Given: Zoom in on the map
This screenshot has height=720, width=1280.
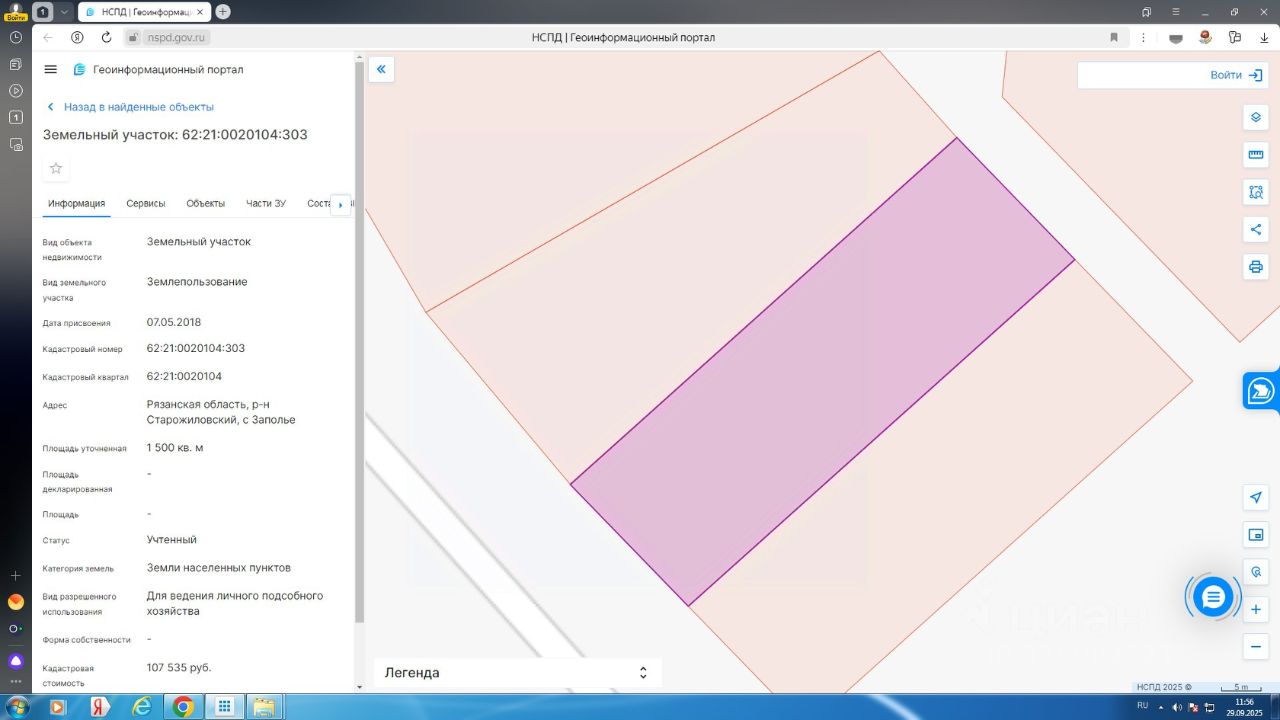Looking at the screenshot, I should (1256, 609).
